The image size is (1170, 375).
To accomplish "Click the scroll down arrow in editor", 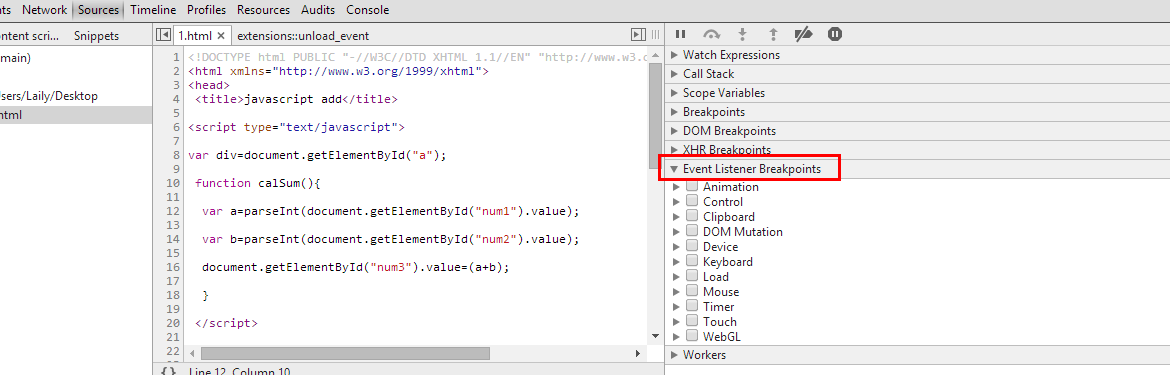I will [655, 336].
